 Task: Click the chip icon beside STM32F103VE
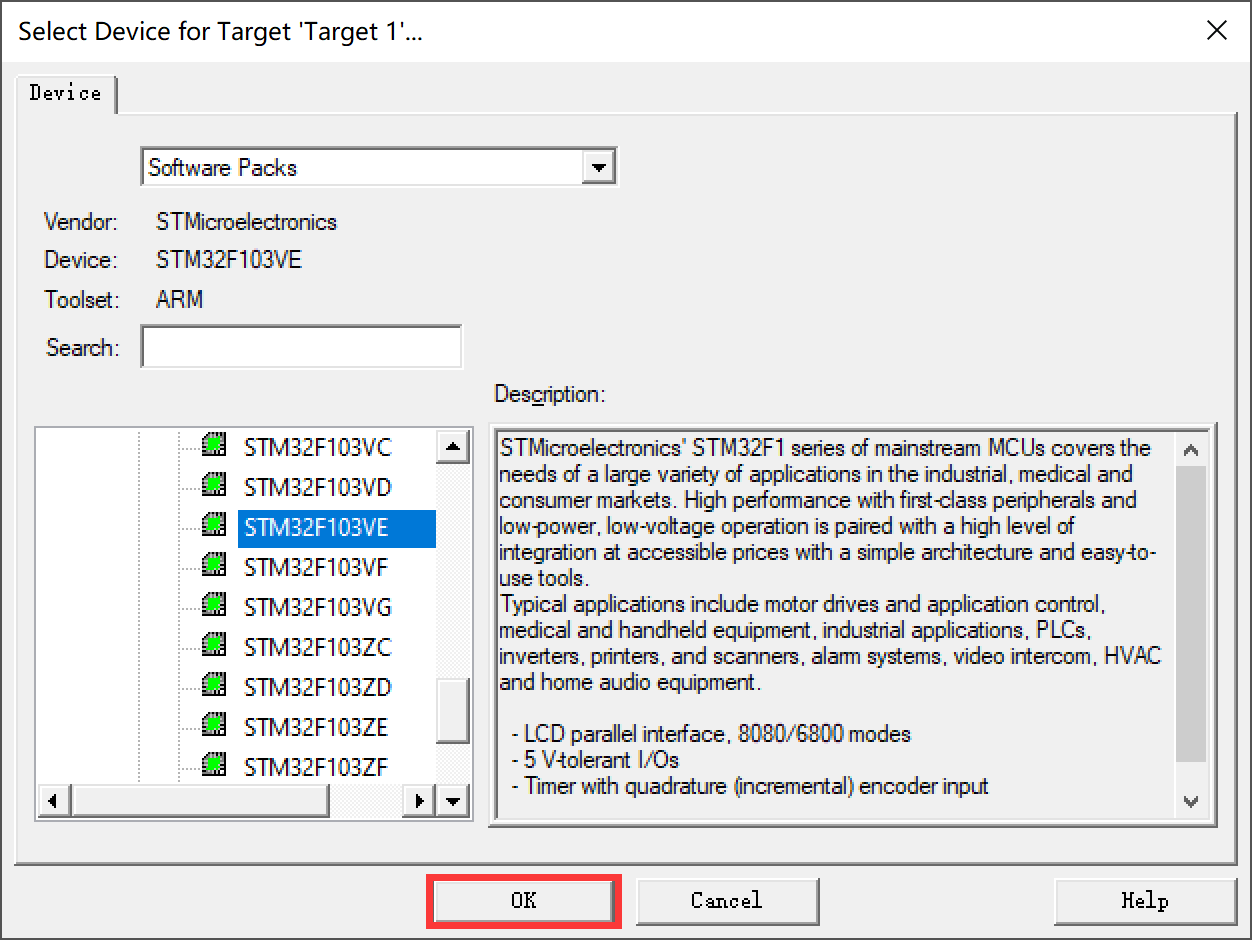pos(213,525)
